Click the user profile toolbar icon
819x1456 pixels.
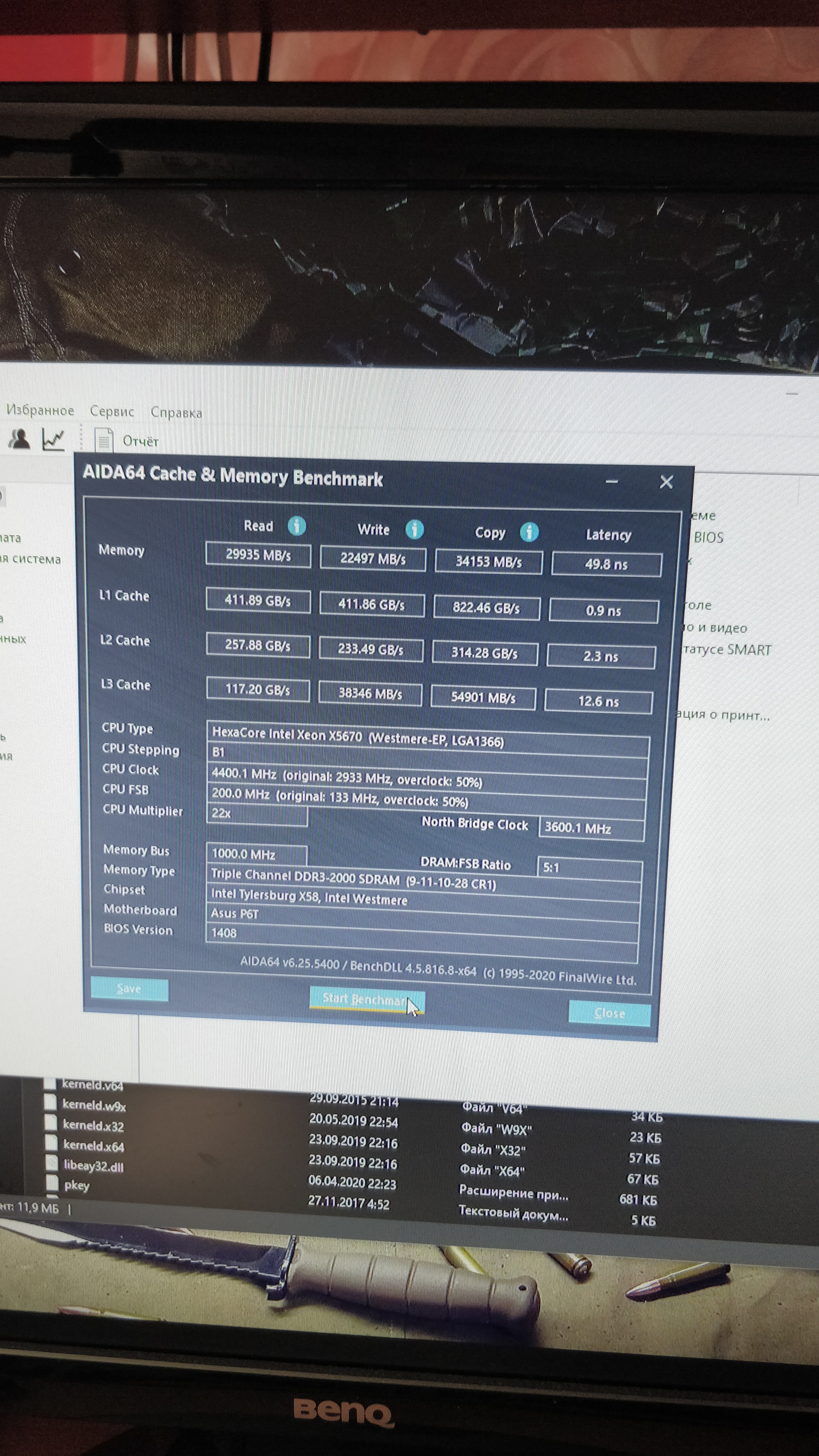[x=20, y=439]
